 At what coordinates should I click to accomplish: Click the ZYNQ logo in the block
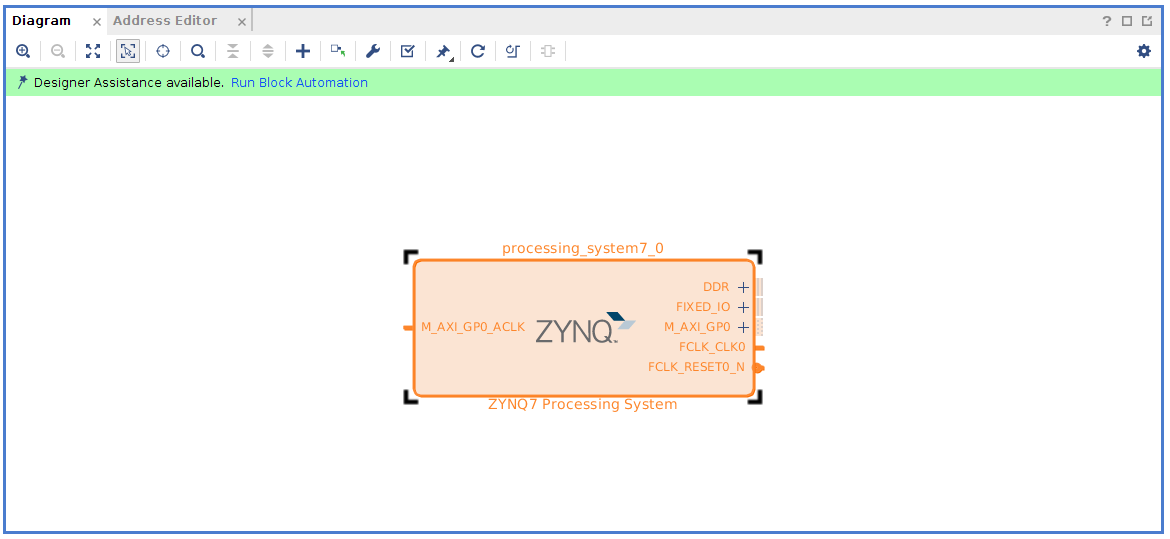tap(586, 328)
